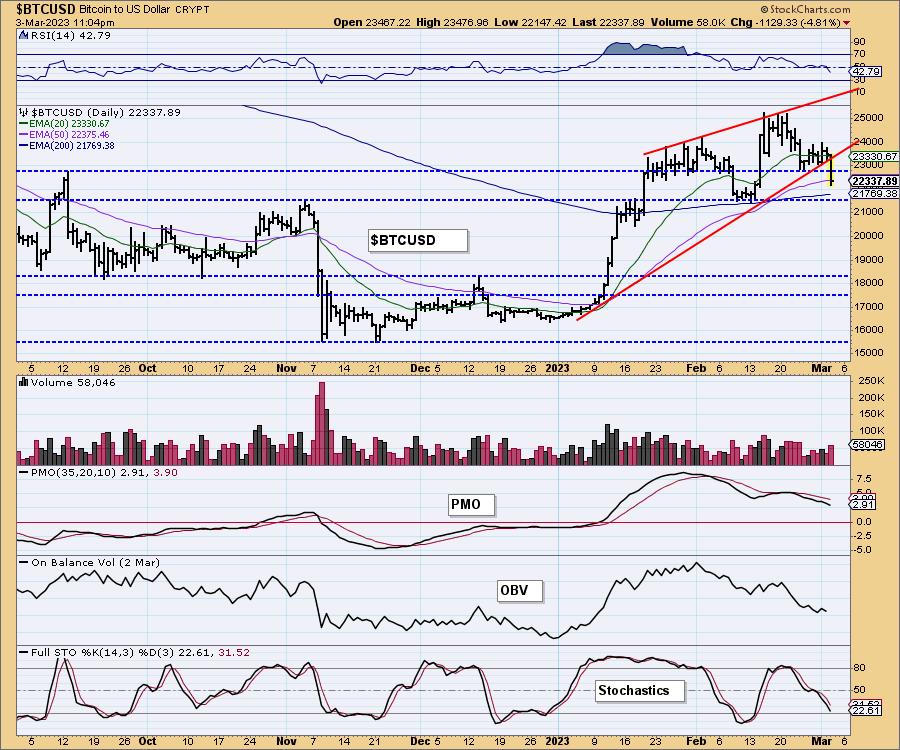Click the On Balance Vol (2 Mar) label
The width and height of the screenshot is (900, 750).
tap(95, 562)
